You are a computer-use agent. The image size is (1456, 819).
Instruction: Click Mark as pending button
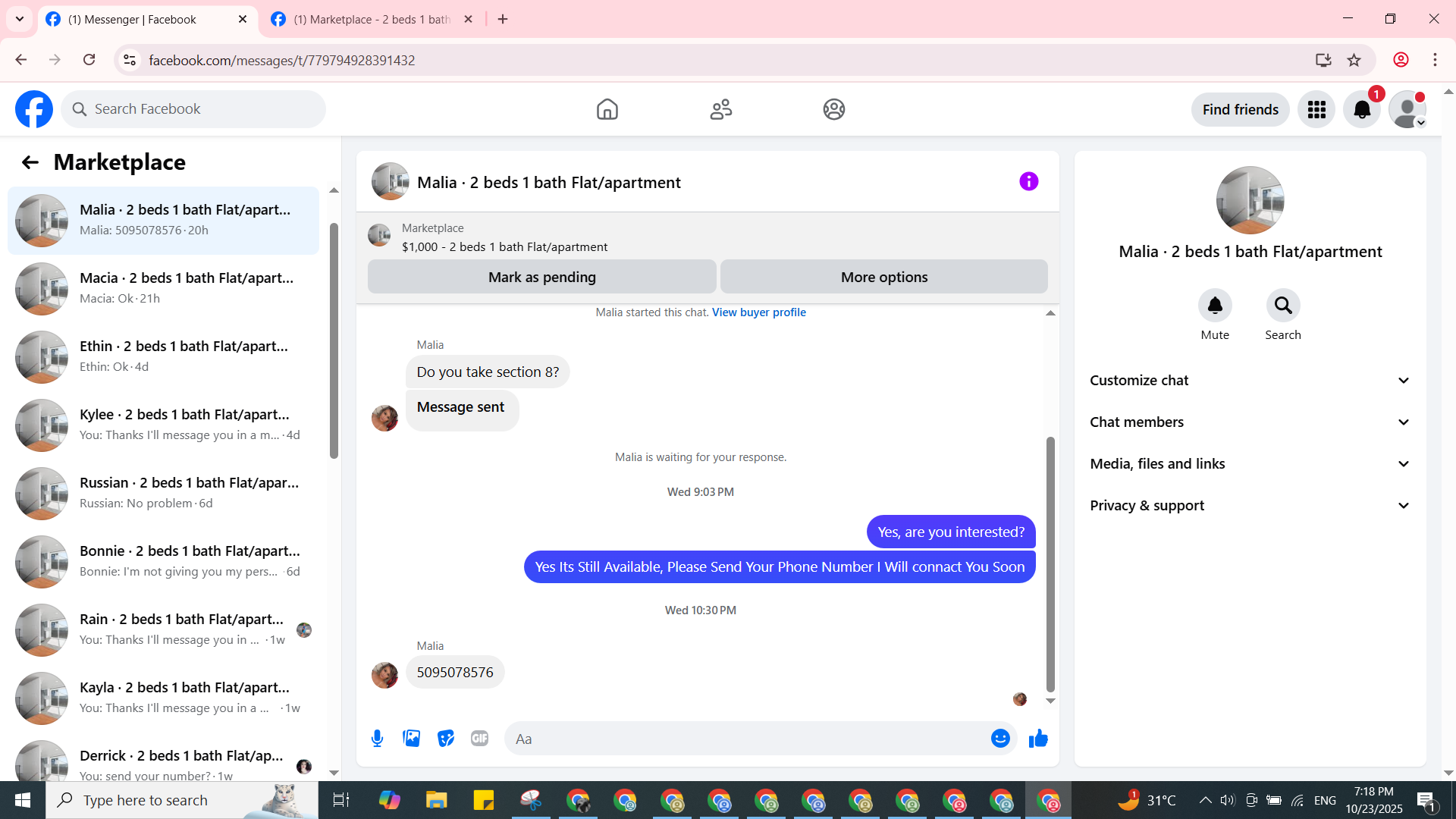[541, 278]
